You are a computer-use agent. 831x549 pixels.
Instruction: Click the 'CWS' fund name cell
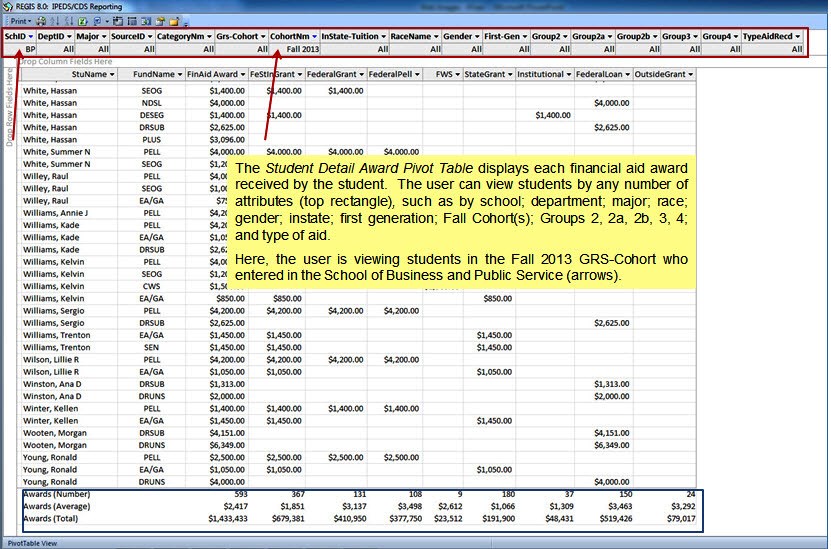pyautogui.click(x=152, y=286)
